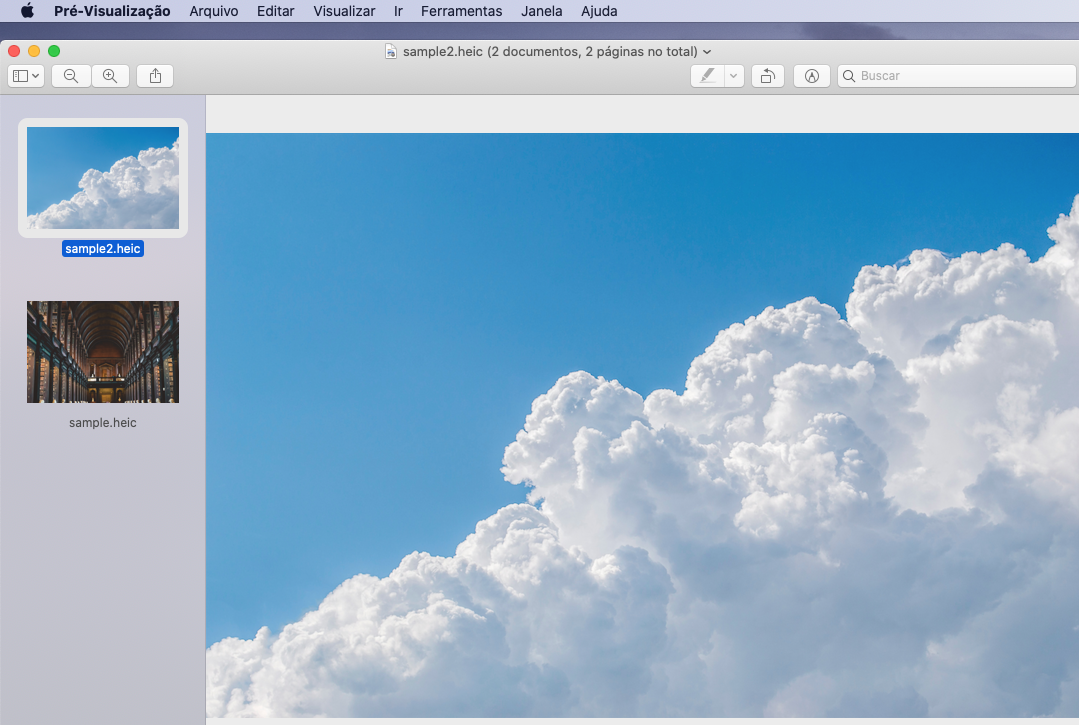Click the sample.heic file name label
The height and width of the screenshot is (725, 1079).
click(103, 422)
